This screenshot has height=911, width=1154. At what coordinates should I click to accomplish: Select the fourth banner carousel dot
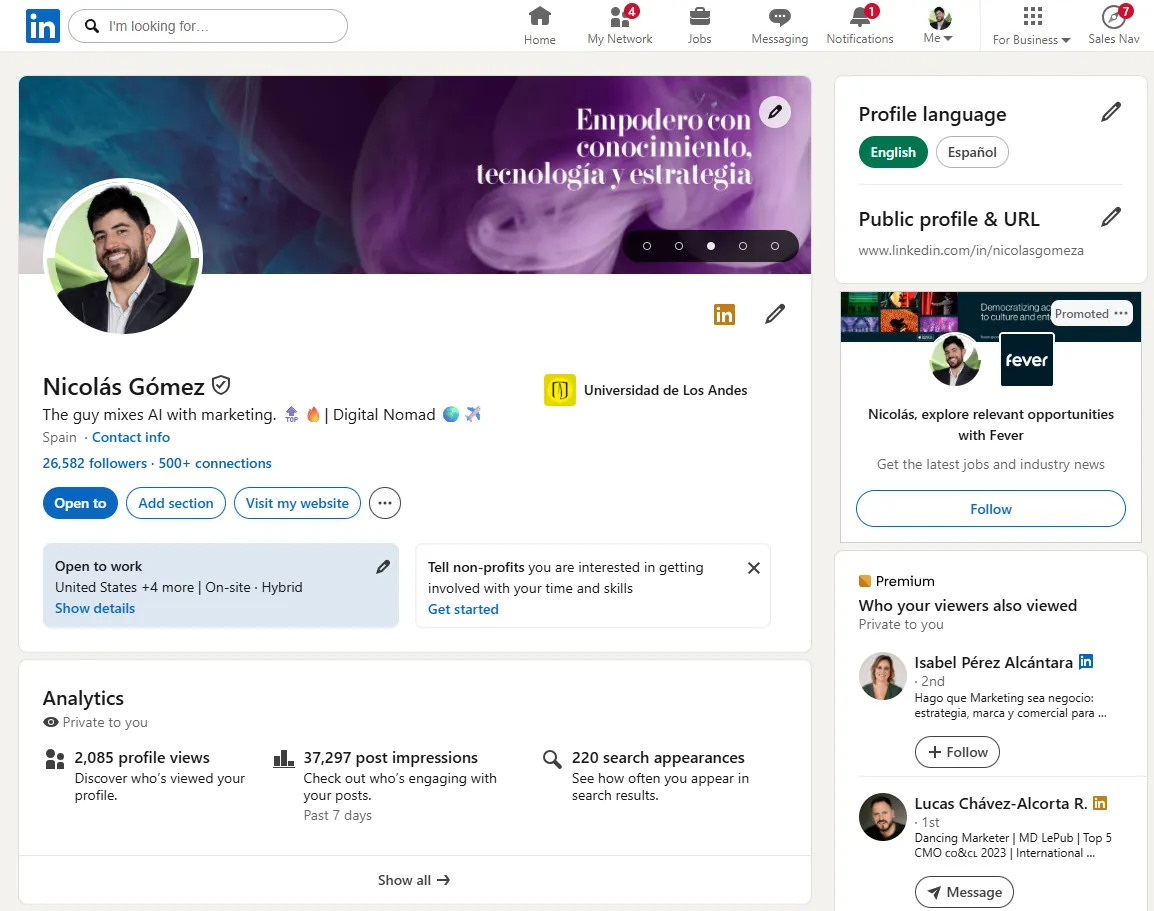(743, 246)
